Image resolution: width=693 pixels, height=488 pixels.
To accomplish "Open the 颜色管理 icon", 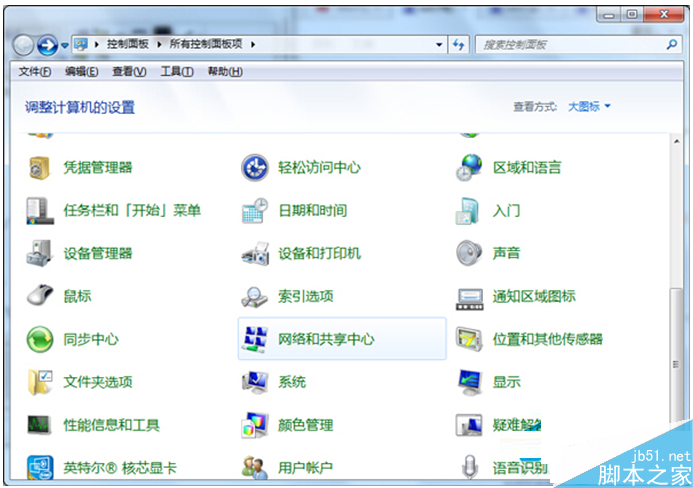I will click(255, 425).
